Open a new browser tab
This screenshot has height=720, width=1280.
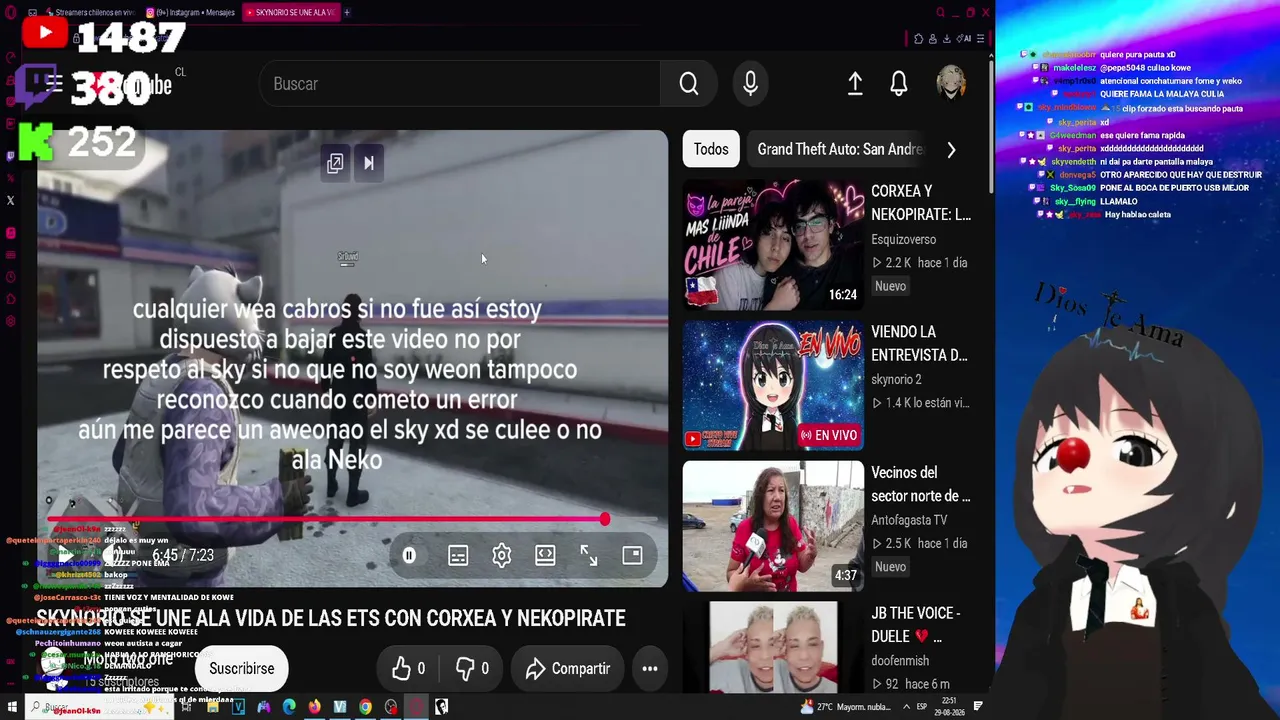click(x=347, y=12)
